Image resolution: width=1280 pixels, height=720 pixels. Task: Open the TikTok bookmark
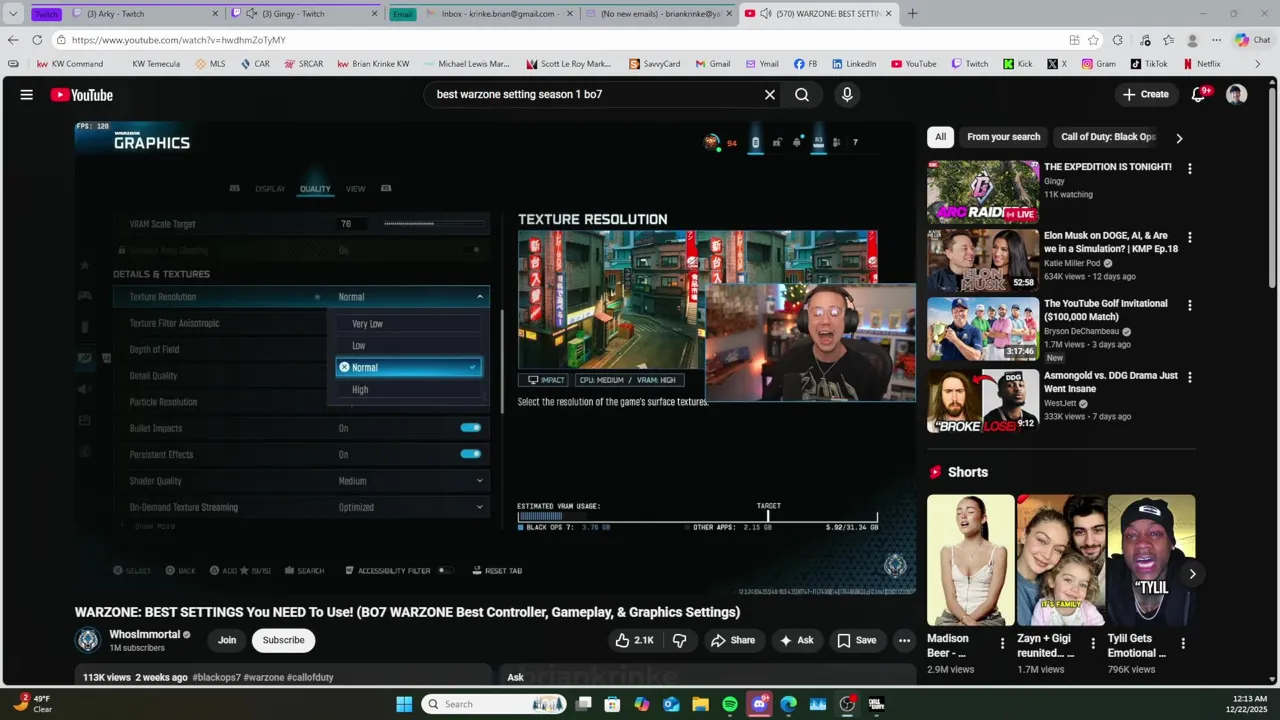(x=1149, y=64)
